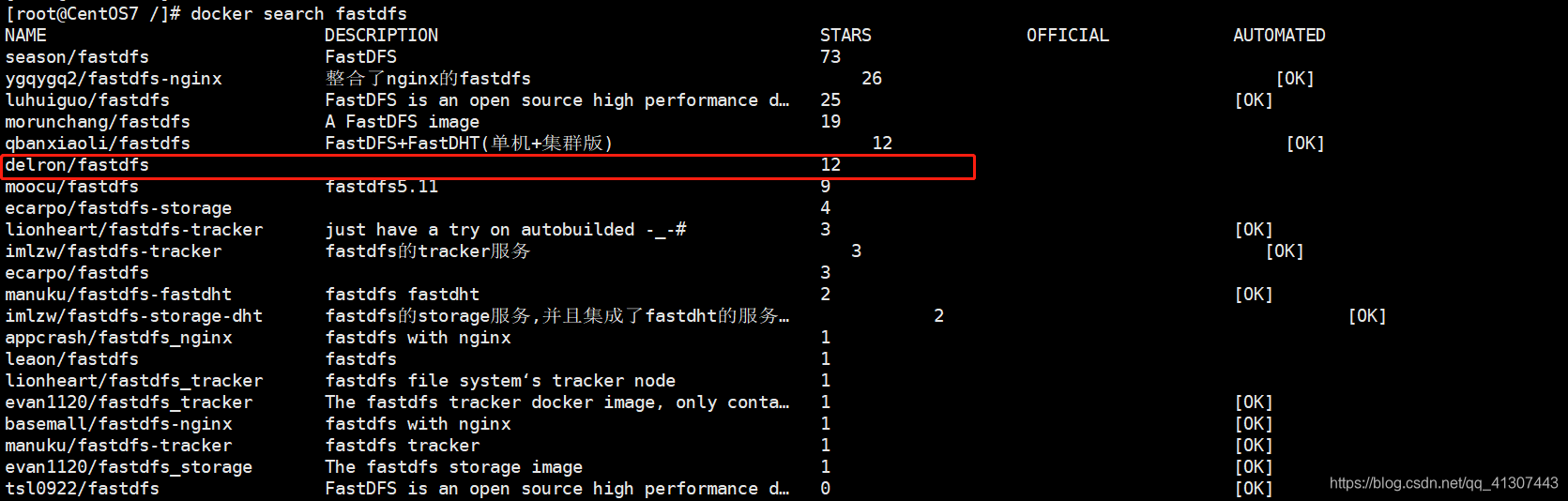Click the qbanxiaoli/fastdfs image name
The height and width of the screenshot is (501, 1568).
[98, 144]
